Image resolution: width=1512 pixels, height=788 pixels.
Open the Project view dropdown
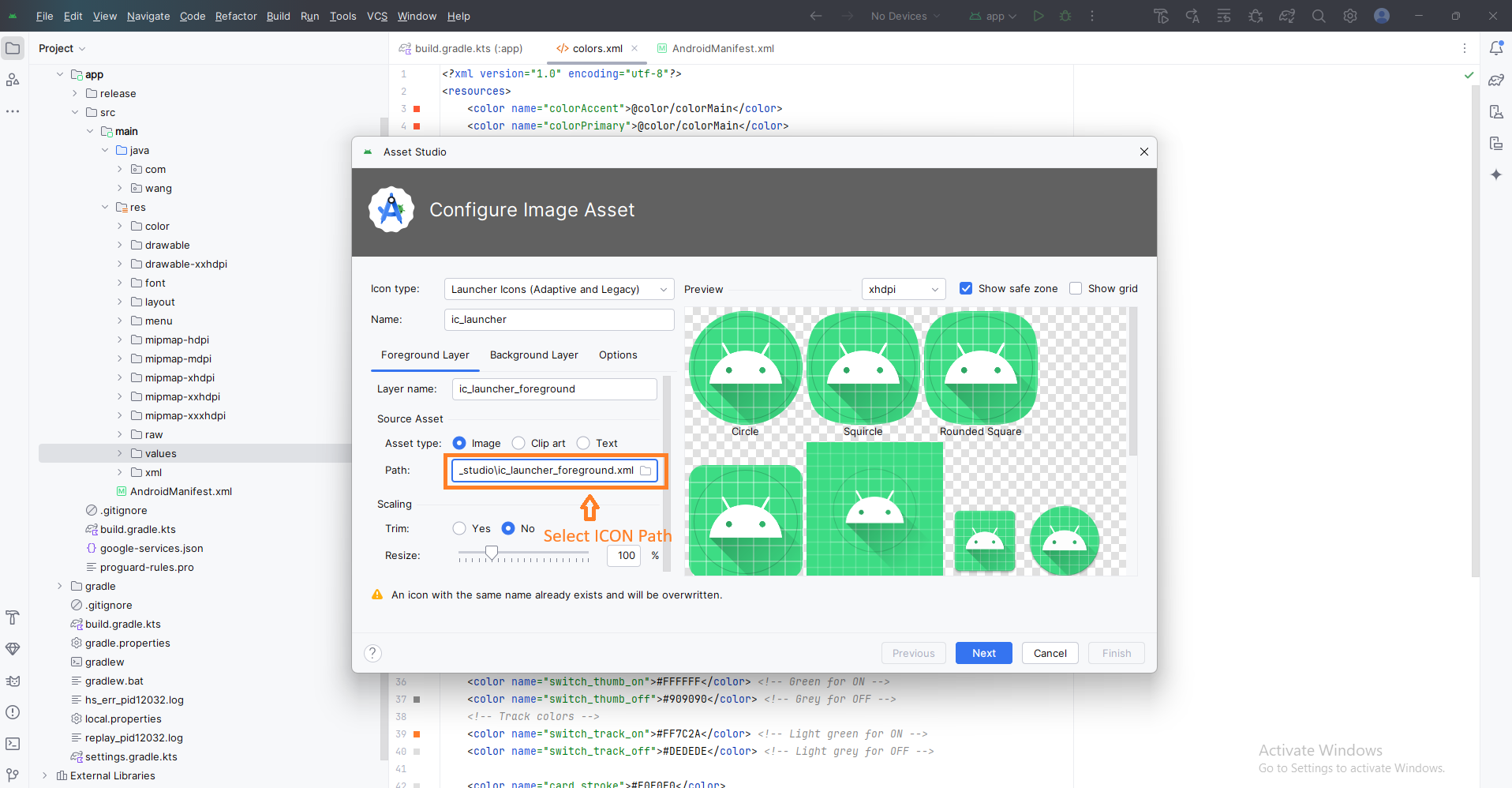tap(62, 48)
